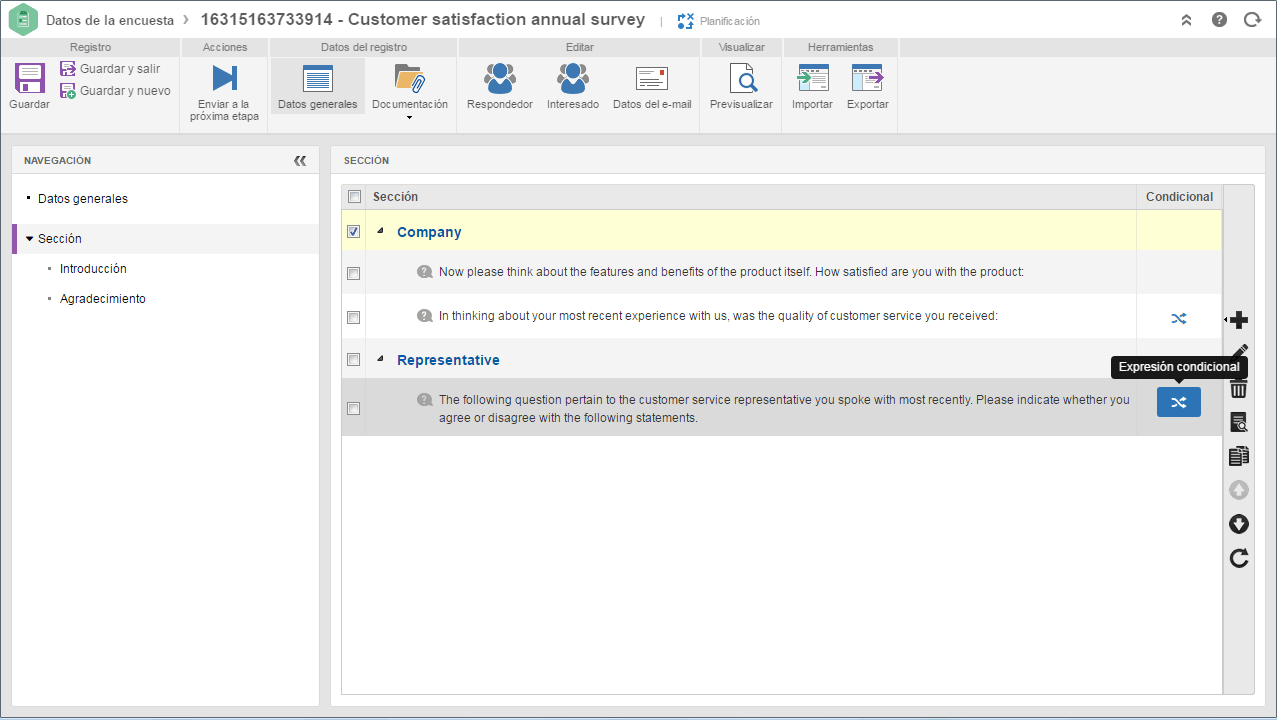Open Datos del e-mail

[x=652, y=86]
